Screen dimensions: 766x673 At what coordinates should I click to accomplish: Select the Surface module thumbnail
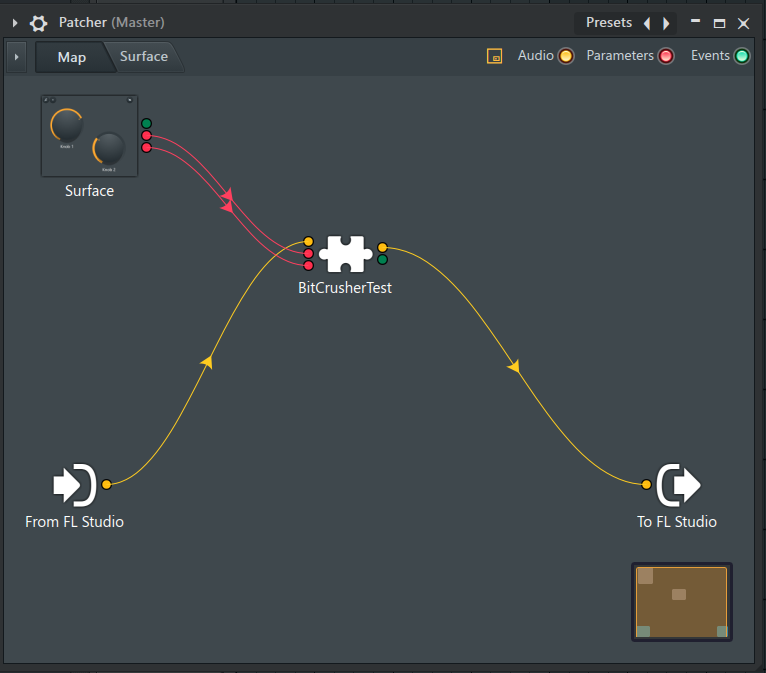coord(89,136)
